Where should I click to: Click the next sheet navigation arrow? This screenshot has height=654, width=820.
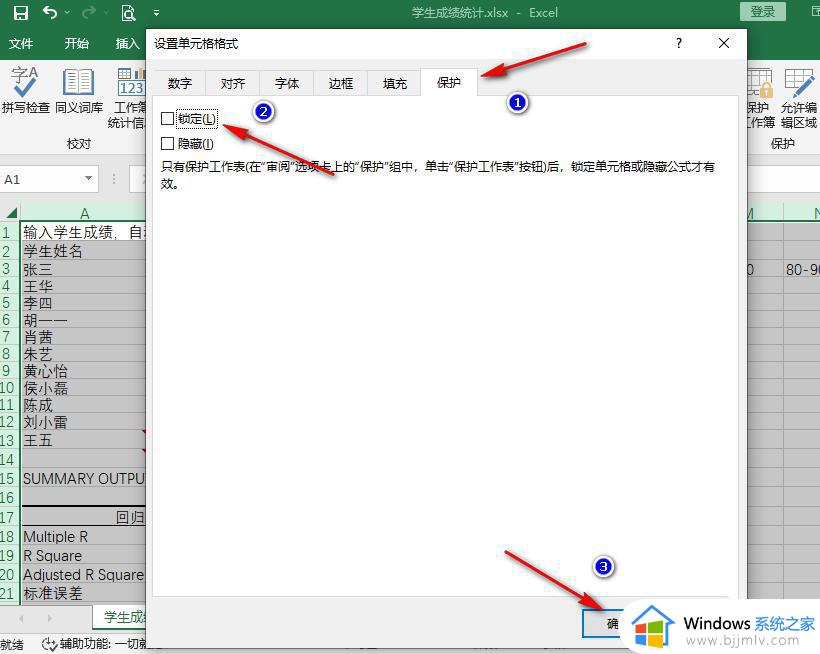point(50,618)
